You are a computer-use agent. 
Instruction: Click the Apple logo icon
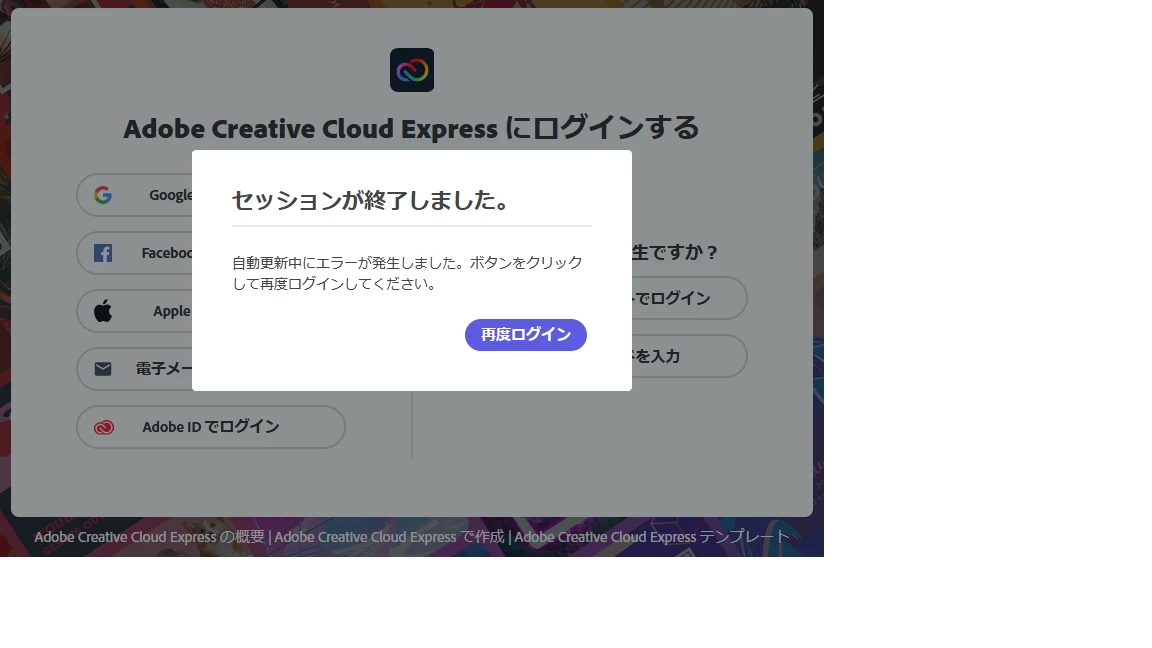tap(103, 311)
